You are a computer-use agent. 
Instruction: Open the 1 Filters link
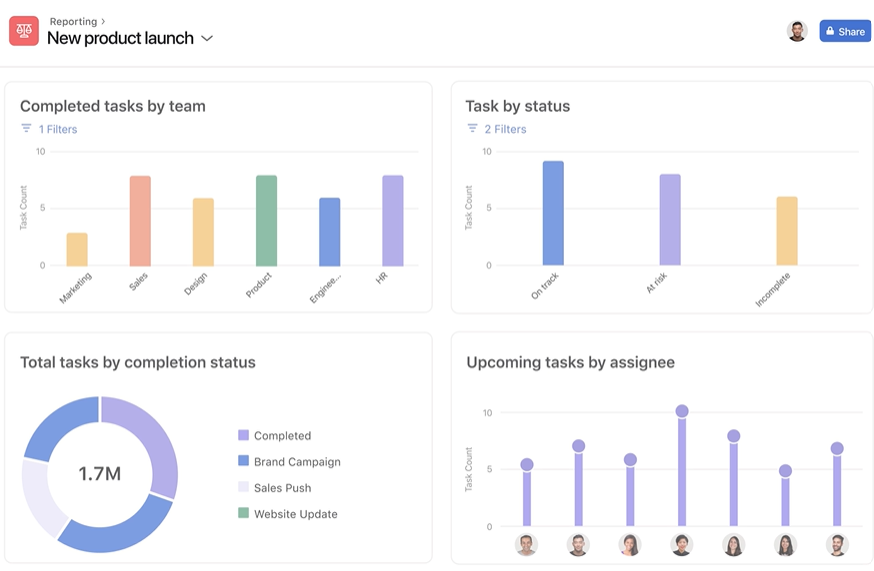pos(58,129)
